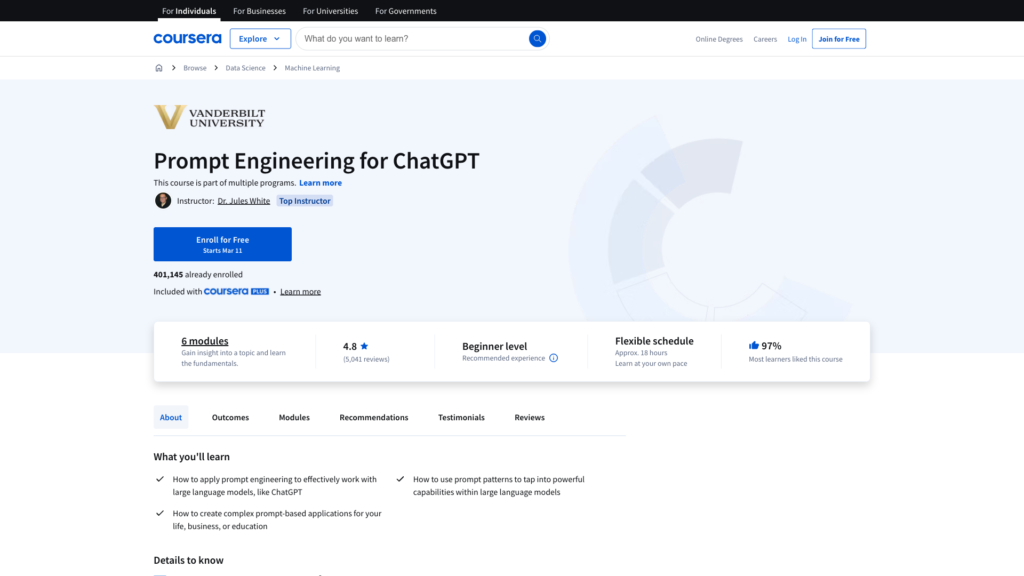This screenshot has height=576, width=1024.
Task: Select the For Businesses top navigation item
Action: coord(259,11)
